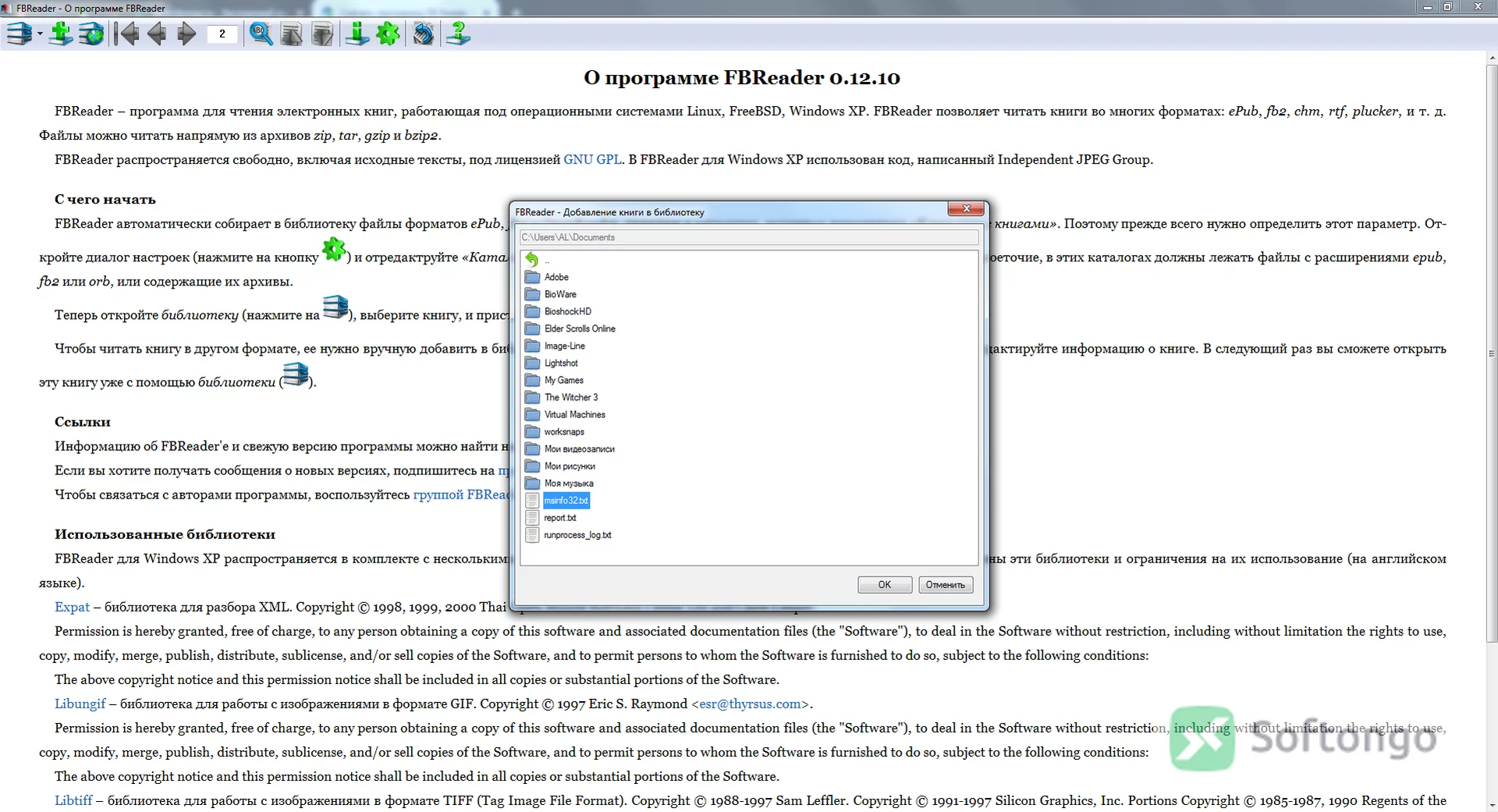Screen dimensions: 1498x812
Task: Select the Lightshot folder
Action: pyautogui.click(x=561, y=363)
